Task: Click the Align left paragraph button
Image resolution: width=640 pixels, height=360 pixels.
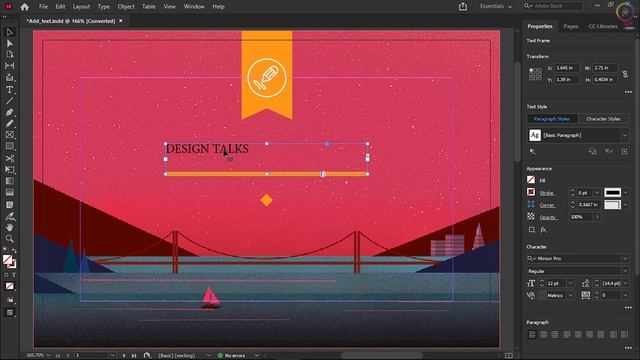Action: coord(532,335)
